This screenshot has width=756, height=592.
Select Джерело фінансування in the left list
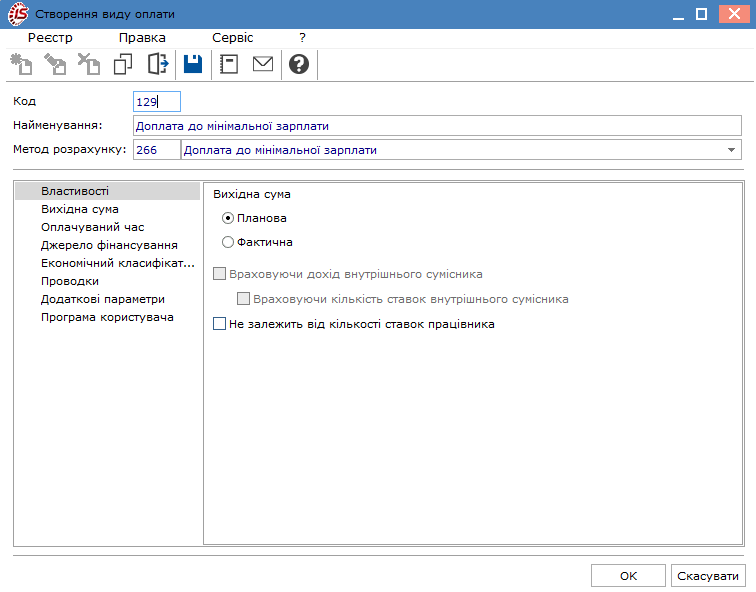tap(108, 245)
